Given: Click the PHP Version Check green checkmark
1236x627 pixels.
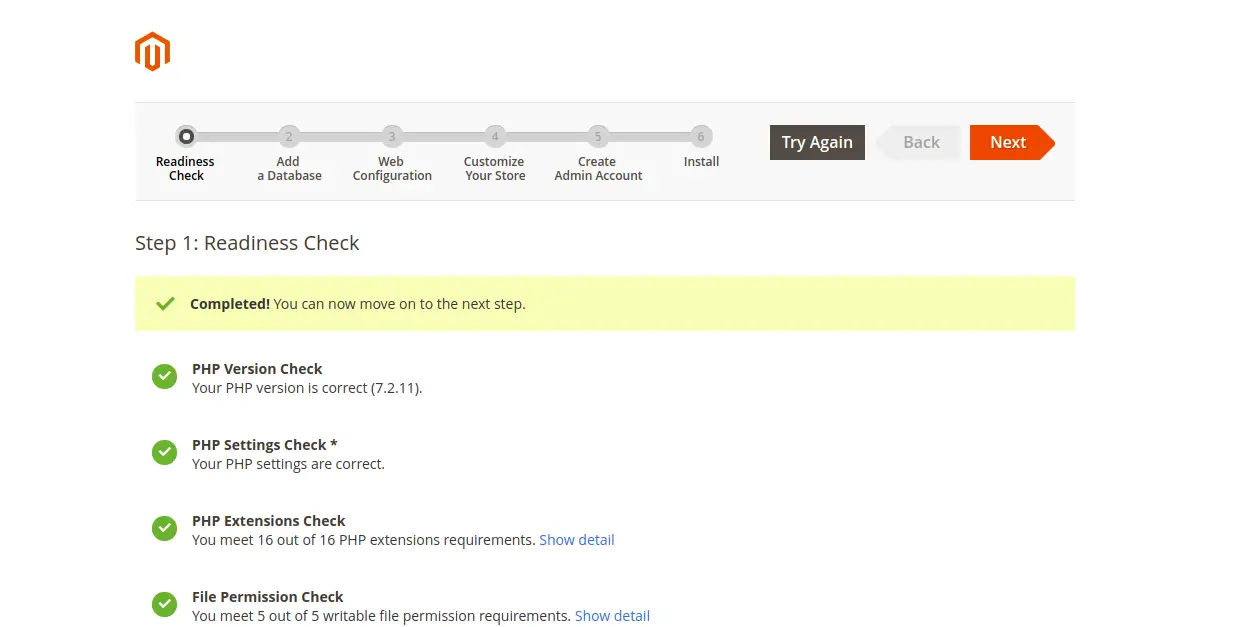Looking at the screenshot, I should [164, 377].
